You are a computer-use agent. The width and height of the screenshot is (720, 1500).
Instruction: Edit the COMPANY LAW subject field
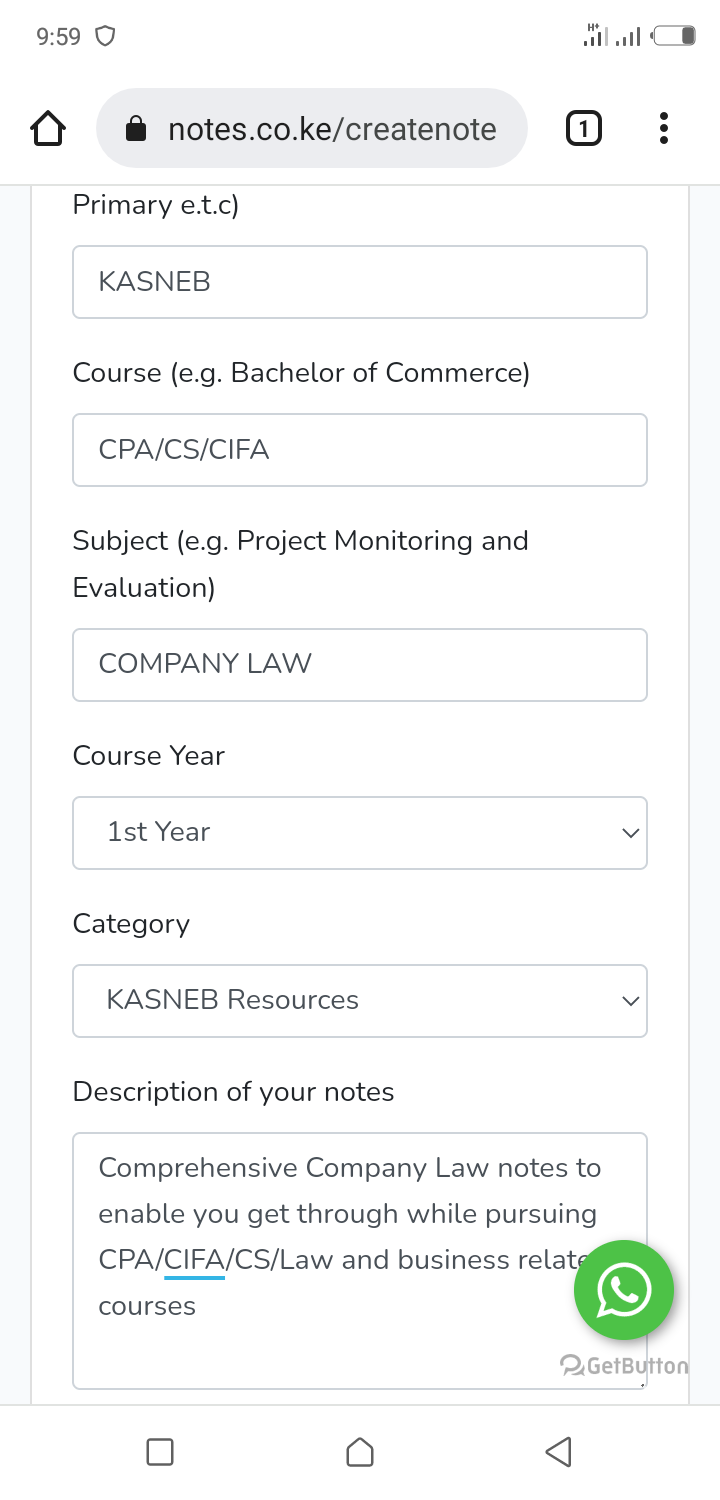coord(359,664)
